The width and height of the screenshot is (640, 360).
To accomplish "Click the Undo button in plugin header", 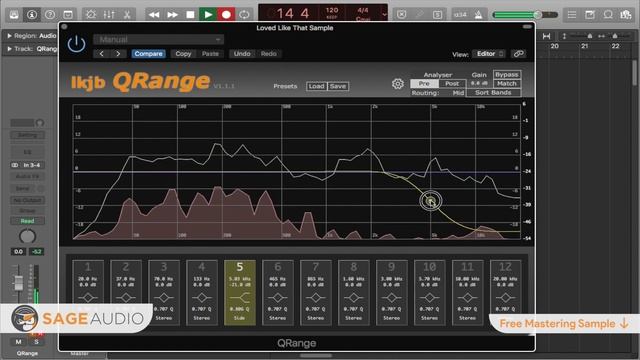I will pyautogui.click(x=242, y=54).
